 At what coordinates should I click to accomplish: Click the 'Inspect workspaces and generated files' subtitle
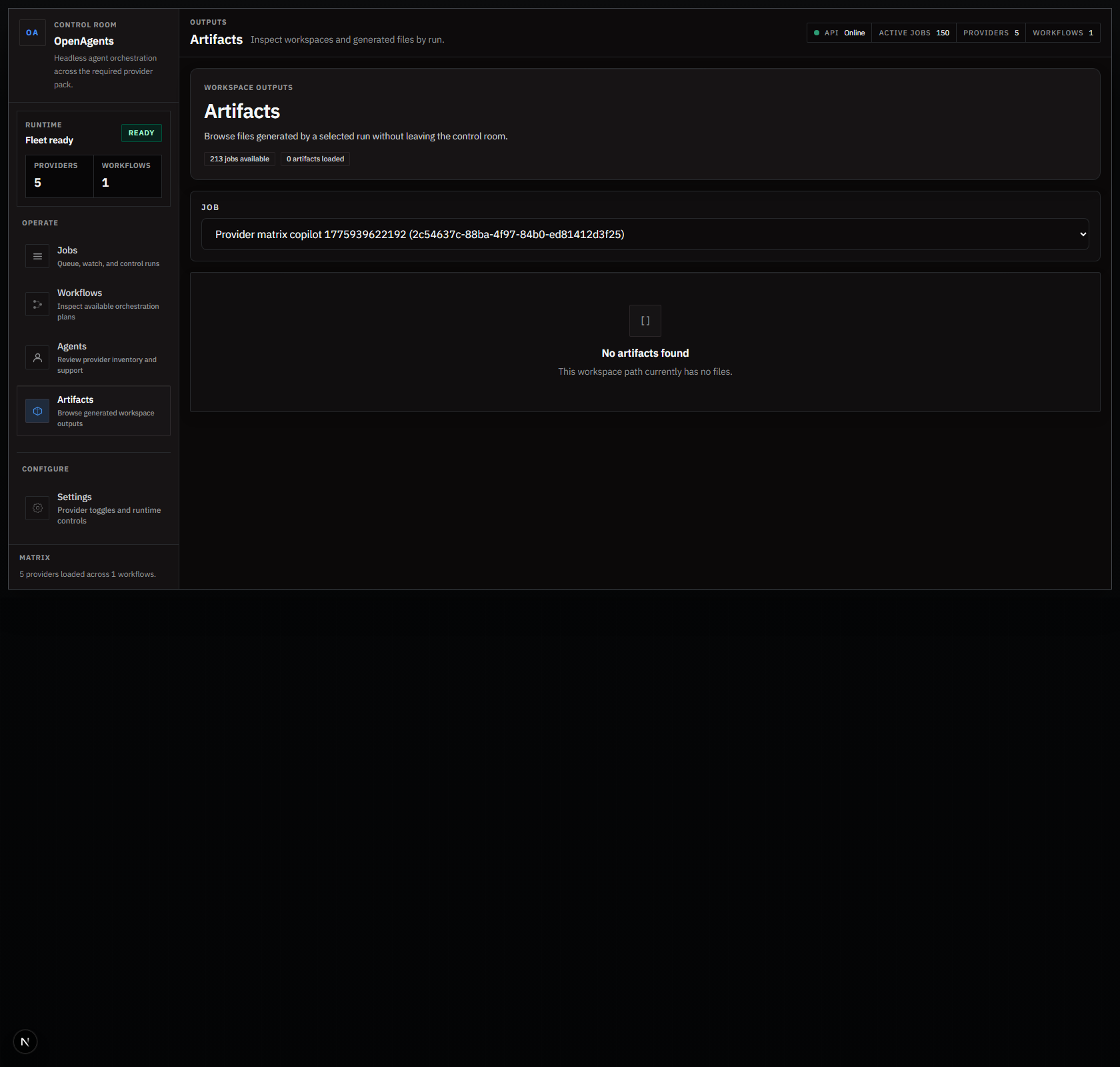click(347, 39)
